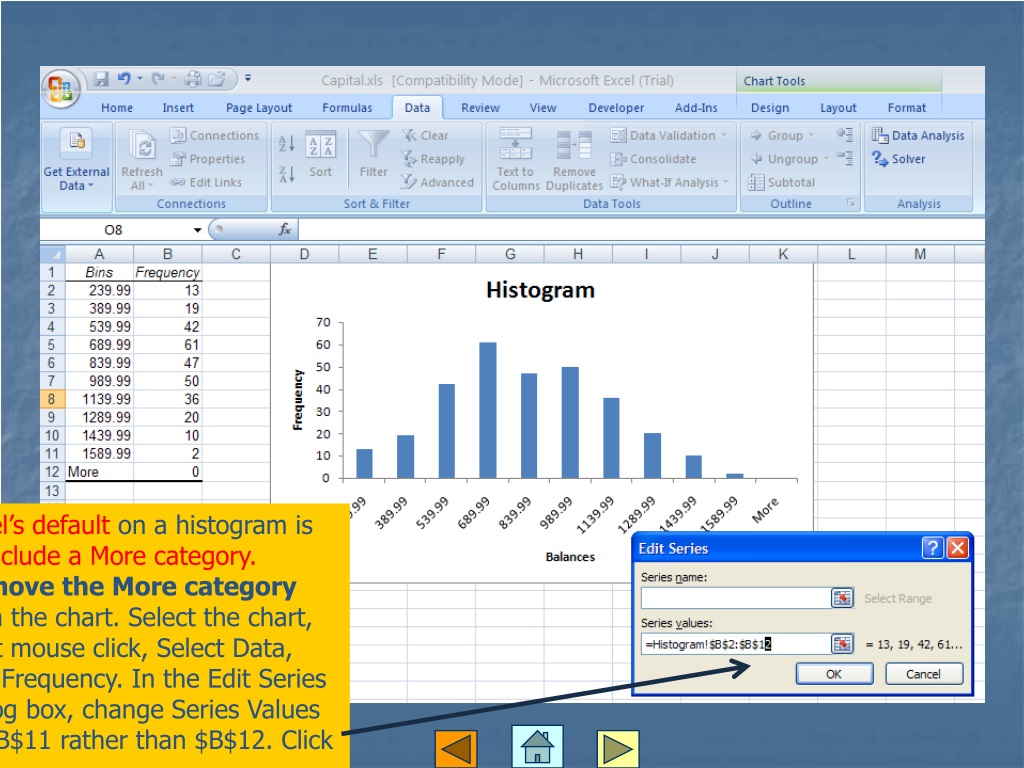Group selected rows or columns
The image size is (1024, 768).
(782, 135)
